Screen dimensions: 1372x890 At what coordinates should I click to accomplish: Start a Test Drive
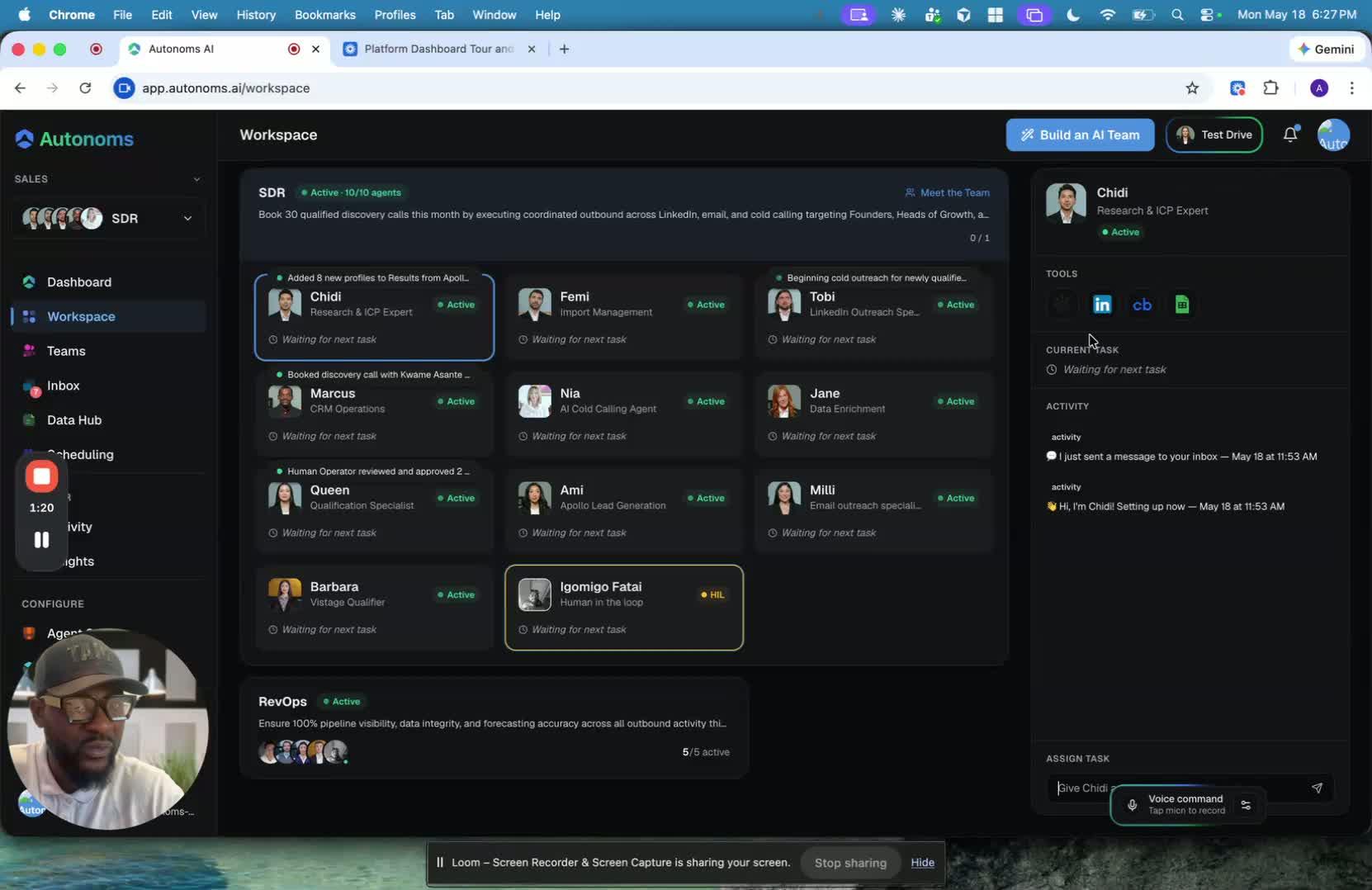point(1214,135)
